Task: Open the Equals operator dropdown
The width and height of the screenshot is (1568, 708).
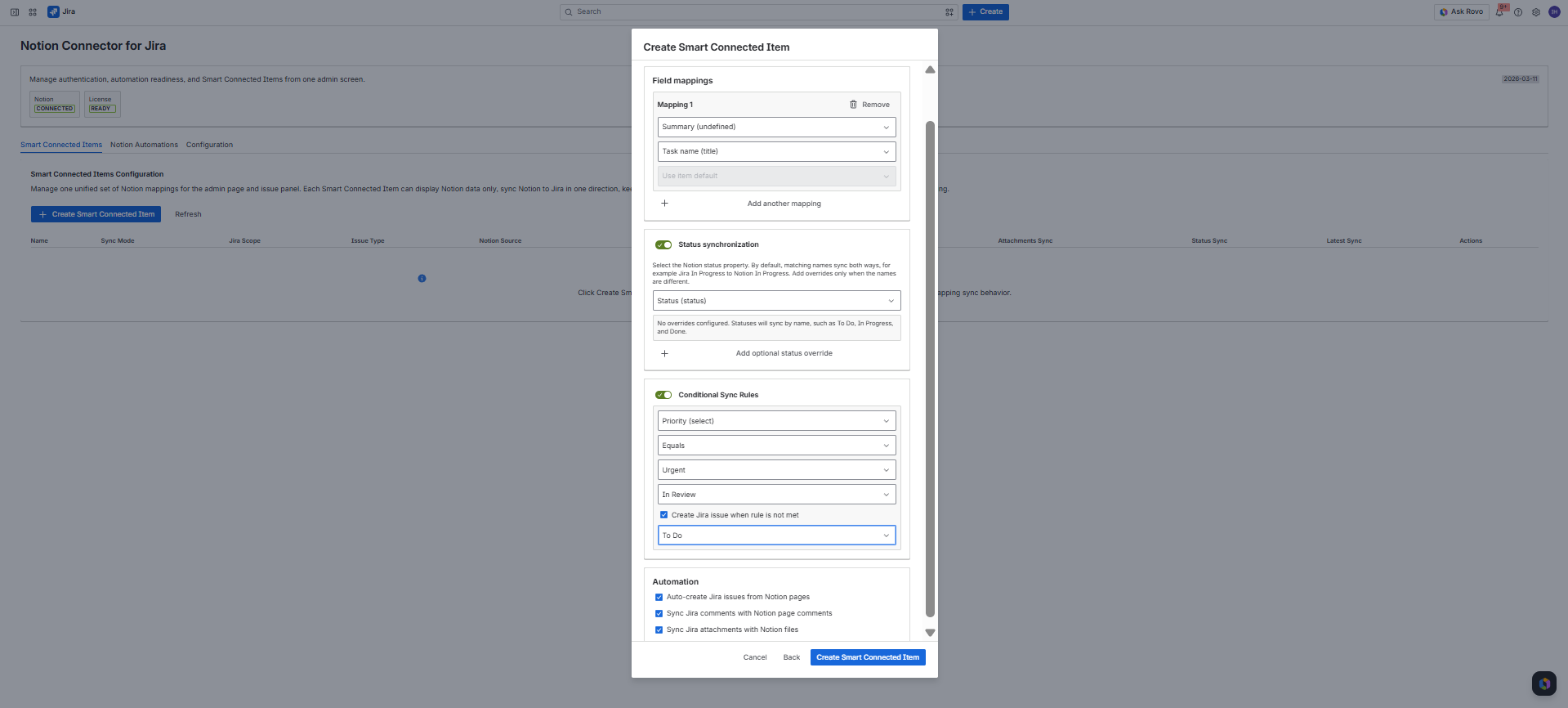Action: click(776, 446)
